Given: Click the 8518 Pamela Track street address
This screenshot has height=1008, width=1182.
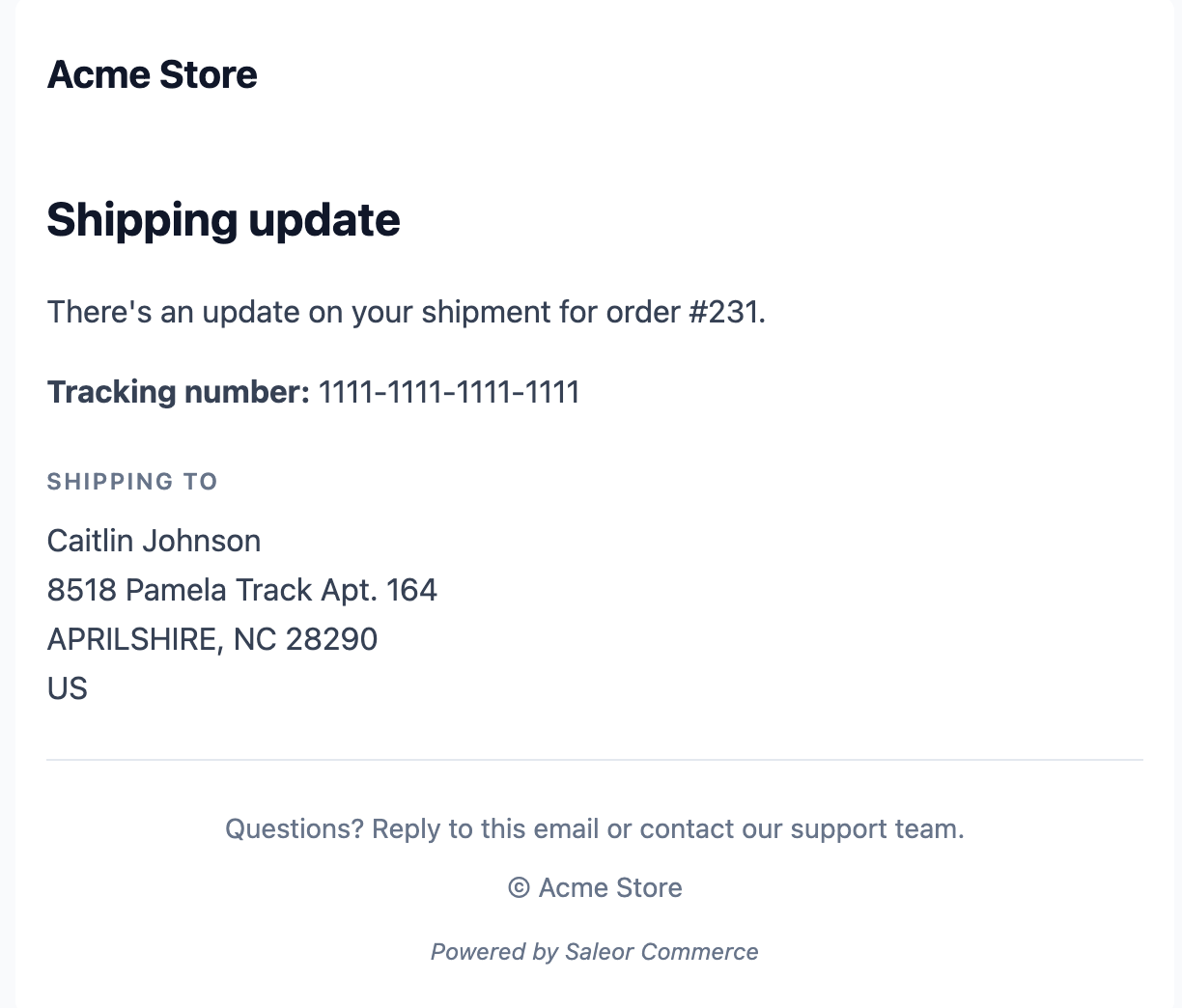Looking at the screenshot, I should point(180,590).
